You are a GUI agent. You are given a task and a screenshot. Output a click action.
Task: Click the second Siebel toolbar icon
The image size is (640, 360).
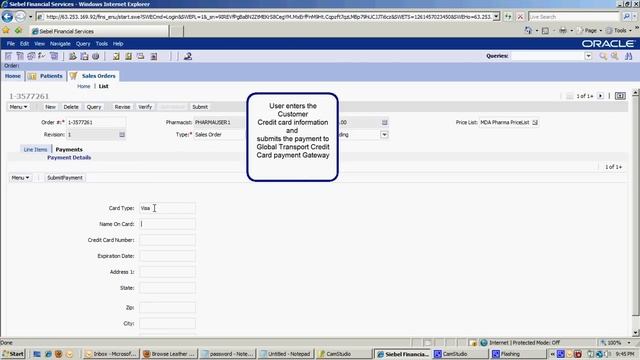pyautogui.click(x=20, y=56)
